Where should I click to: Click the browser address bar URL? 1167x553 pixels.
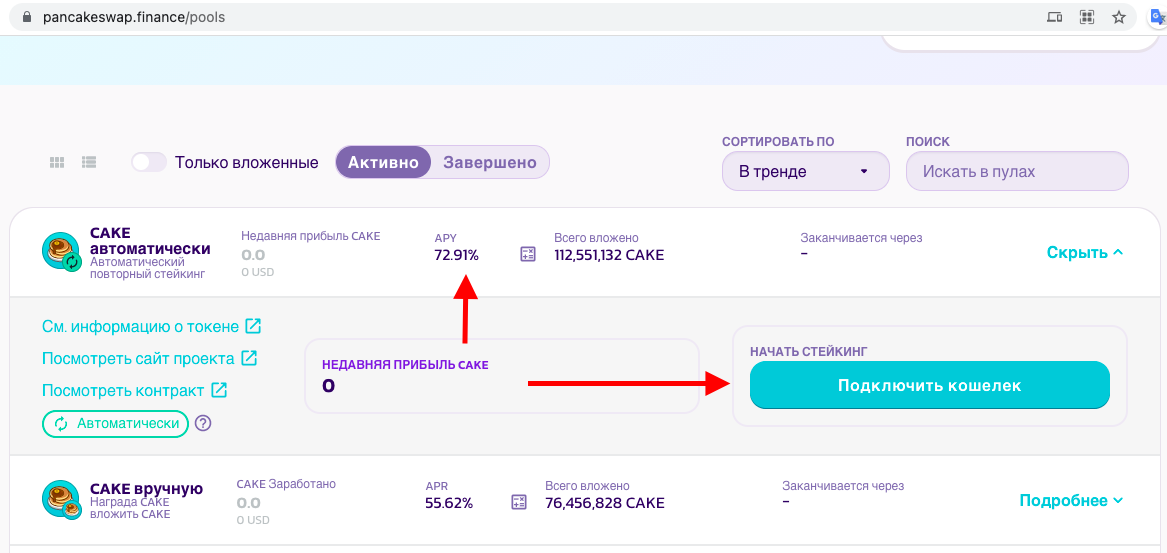(x=132, y=16)
